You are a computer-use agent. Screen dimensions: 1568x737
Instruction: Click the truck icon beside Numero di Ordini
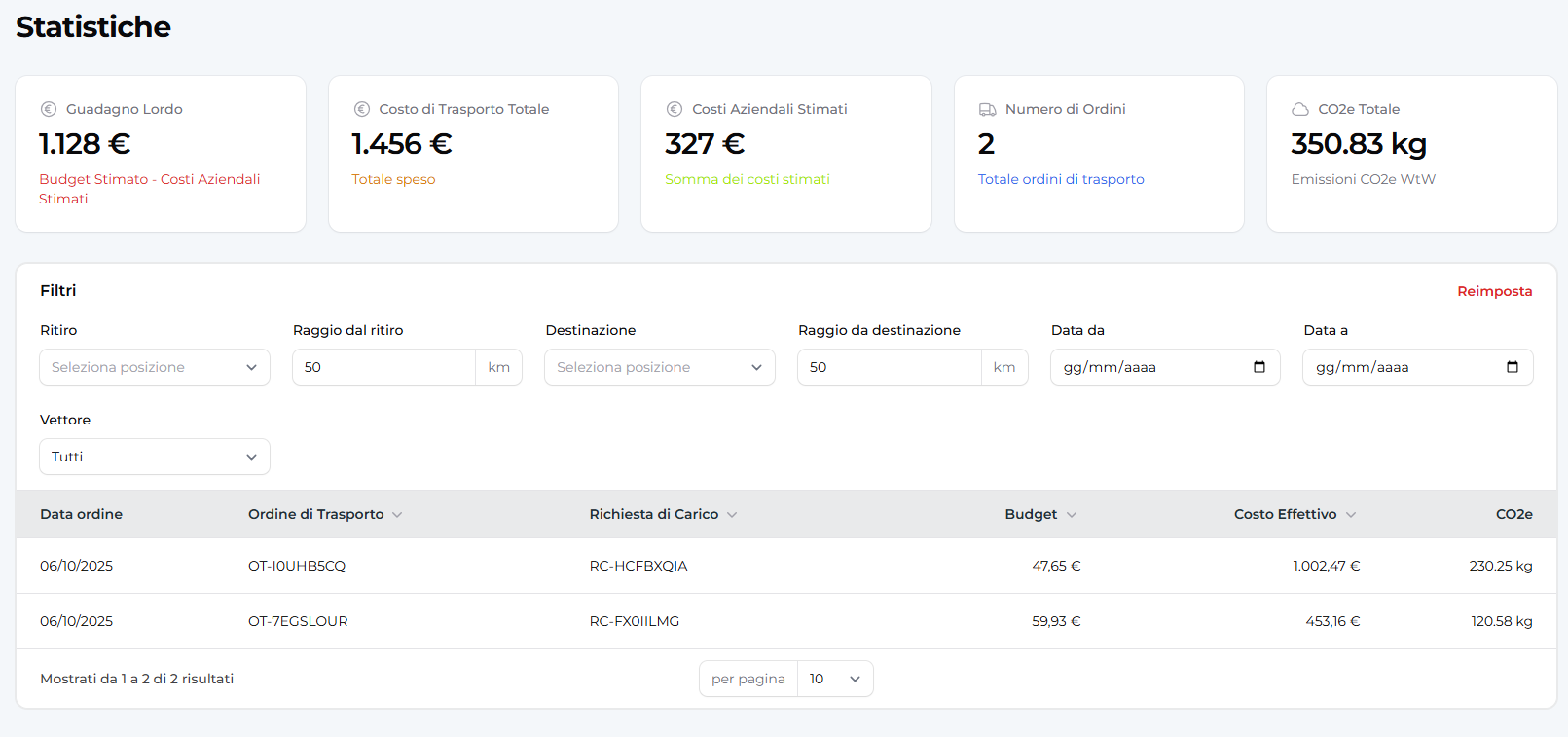[x=987, y=109]
